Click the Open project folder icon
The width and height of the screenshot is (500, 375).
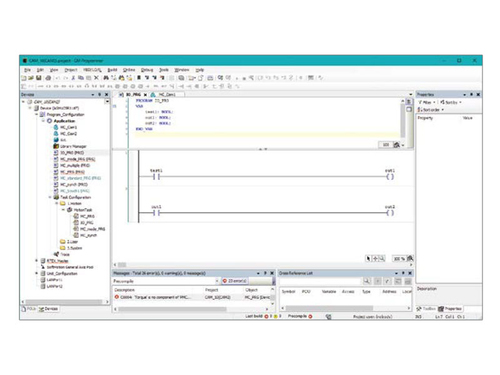(31, 78)
